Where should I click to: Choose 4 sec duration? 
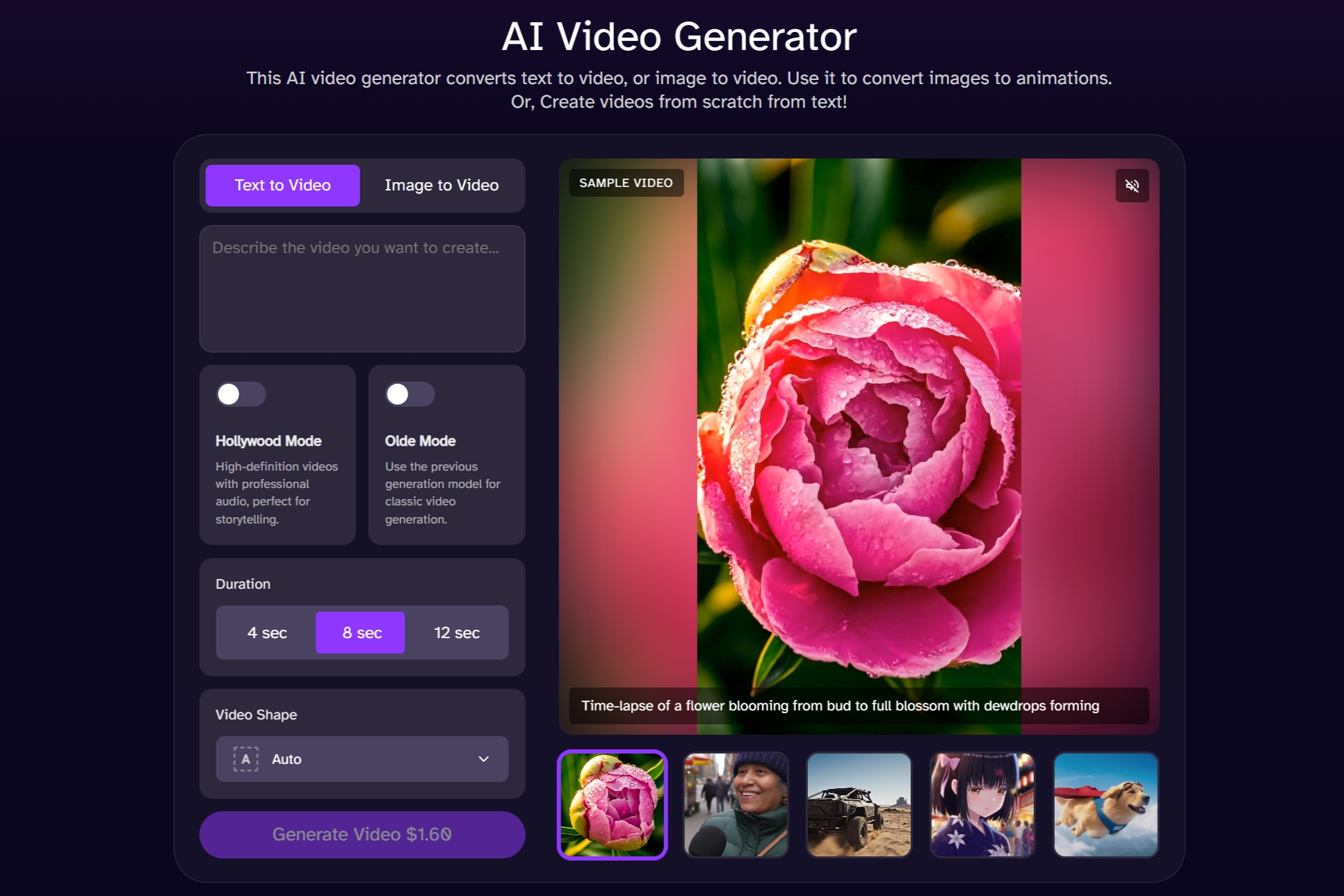pos(267,633)
